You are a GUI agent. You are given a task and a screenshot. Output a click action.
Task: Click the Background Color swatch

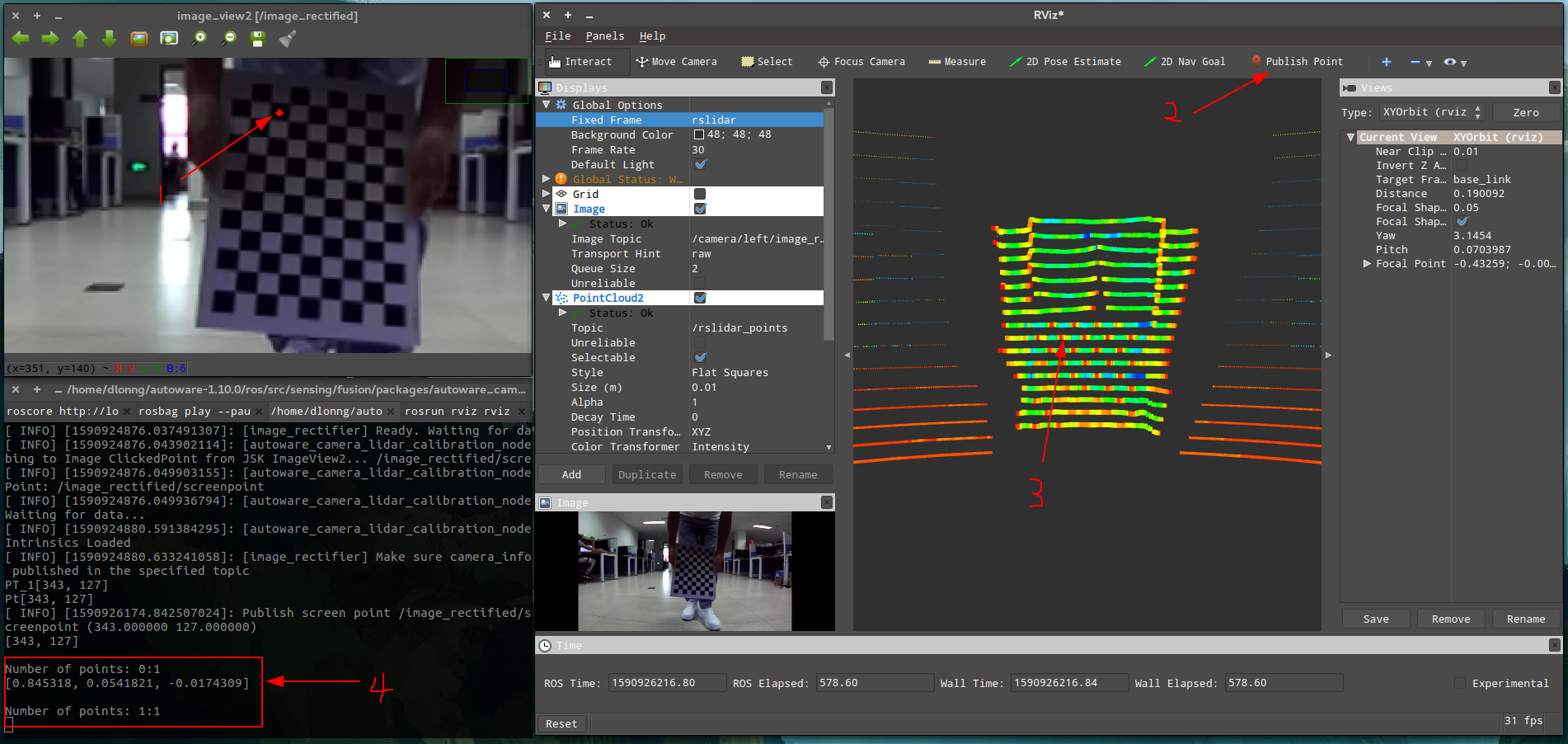click(699, 134)
